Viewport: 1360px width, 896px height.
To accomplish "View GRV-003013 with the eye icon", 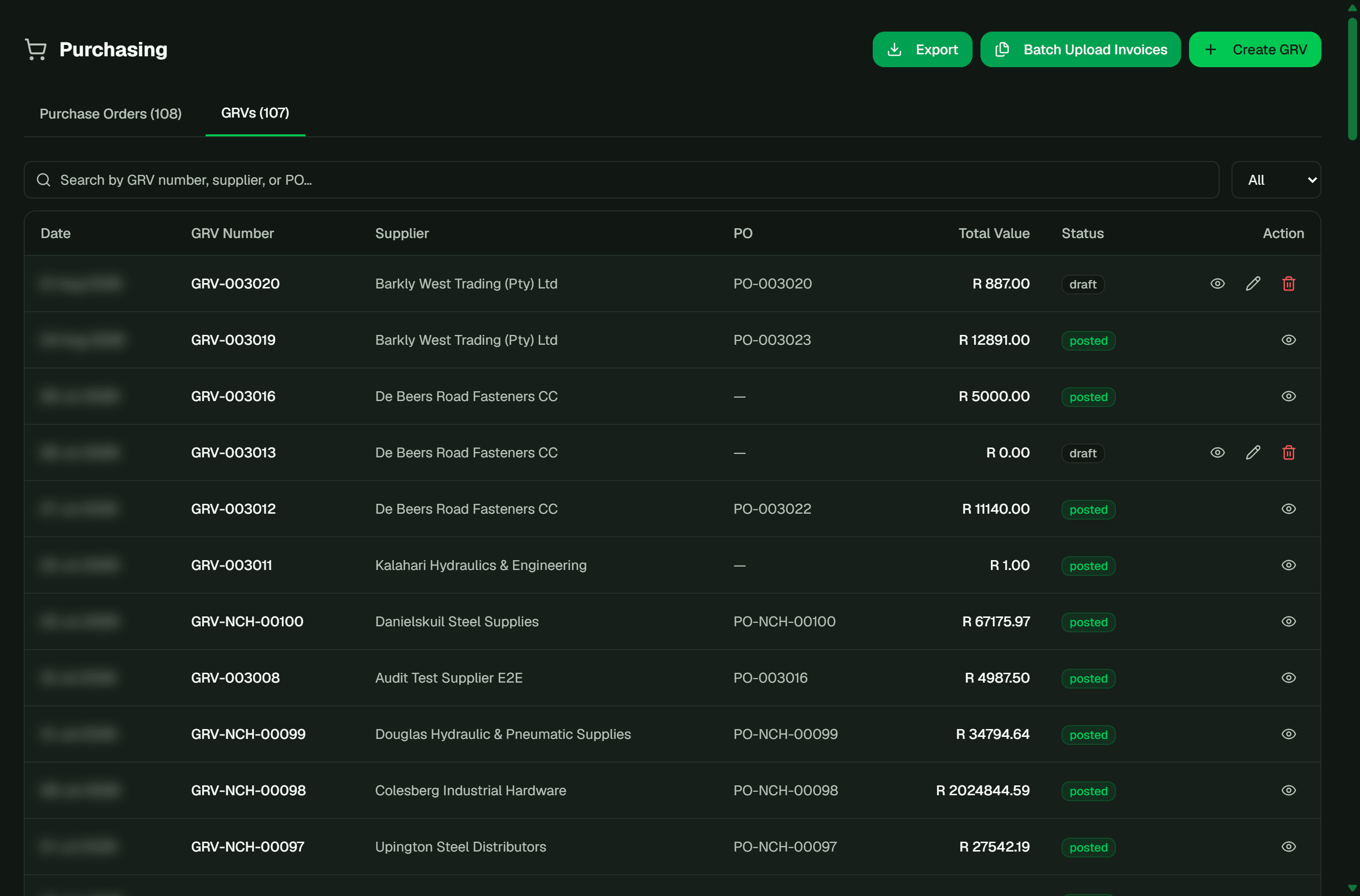I will coord(1217,452).
